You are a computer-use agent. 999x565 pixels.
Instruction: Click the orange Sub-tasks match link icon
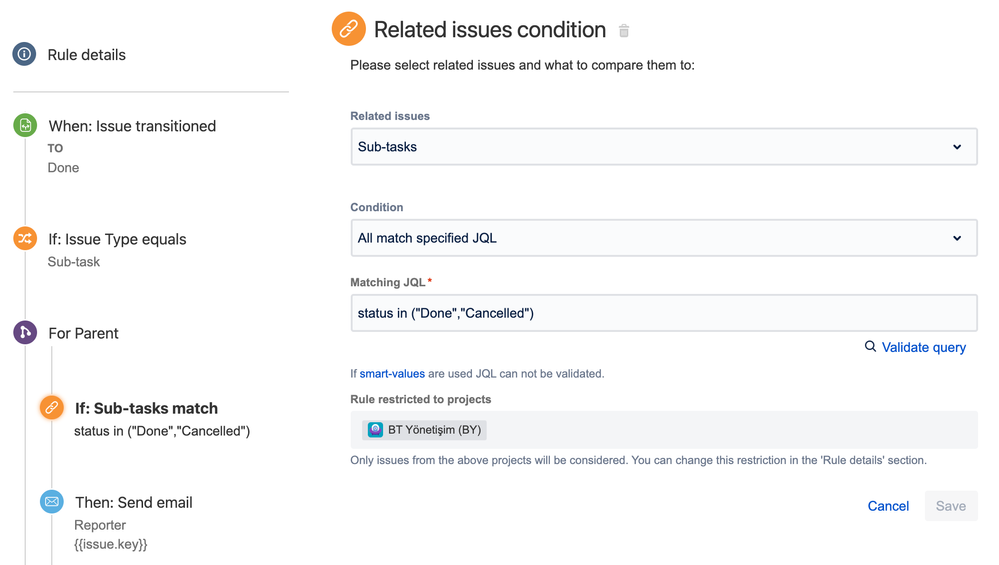pos(51,408)
